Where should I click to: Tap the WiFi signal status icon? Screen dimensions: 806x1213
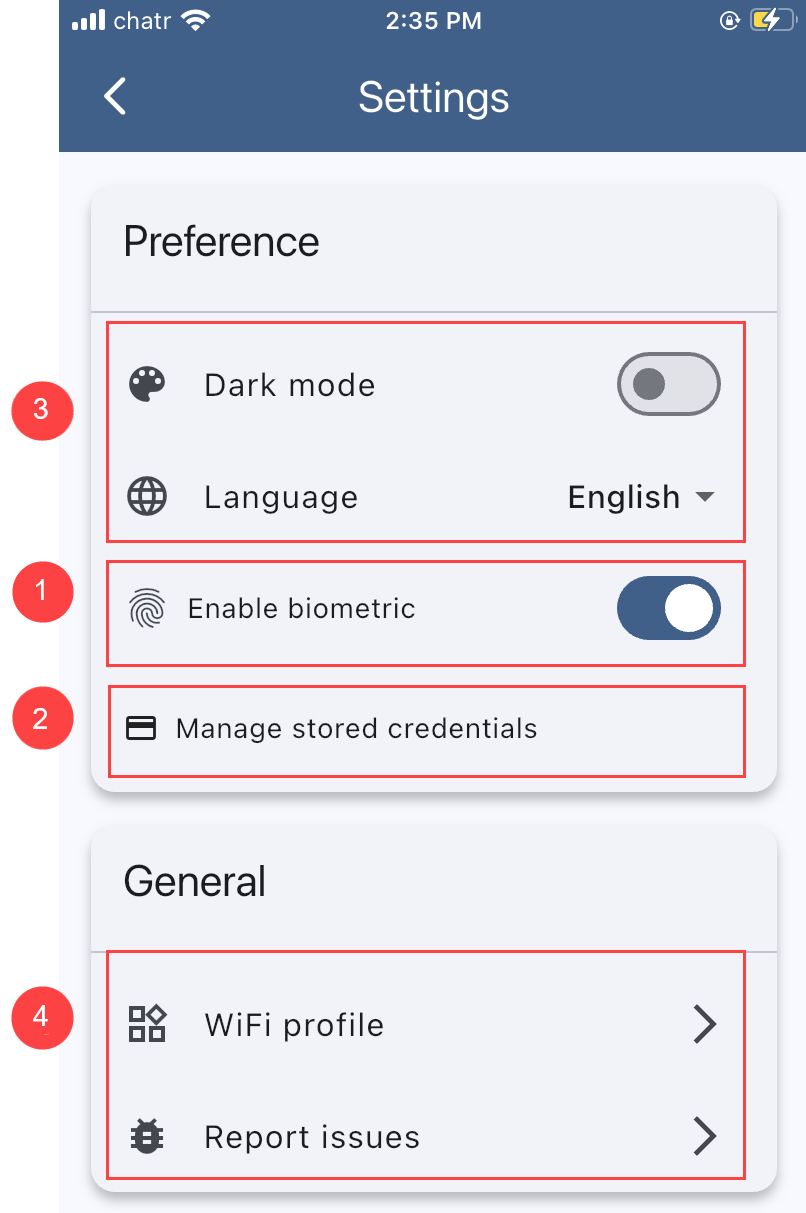(195, 21)
